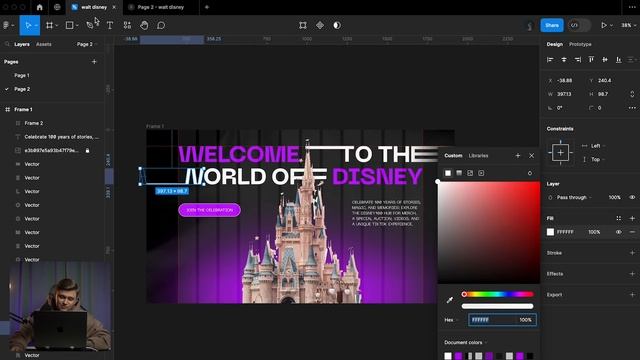The width and height of the screenshot is (640, 360).
Task: Click the opacity slider in color picker
Action: (498, 306)
